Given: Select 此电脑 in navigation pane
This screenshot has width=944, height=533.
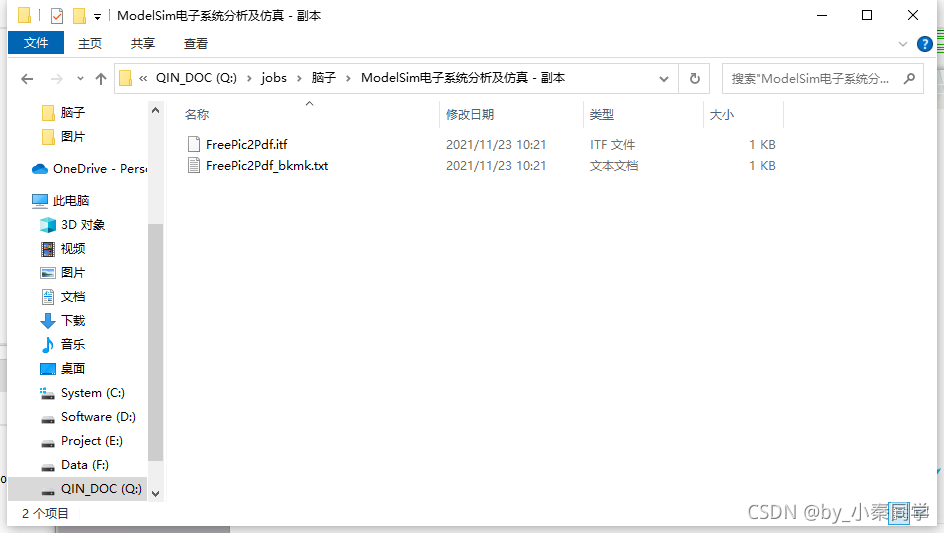Looking at the screenshot, I should point(70,201).
